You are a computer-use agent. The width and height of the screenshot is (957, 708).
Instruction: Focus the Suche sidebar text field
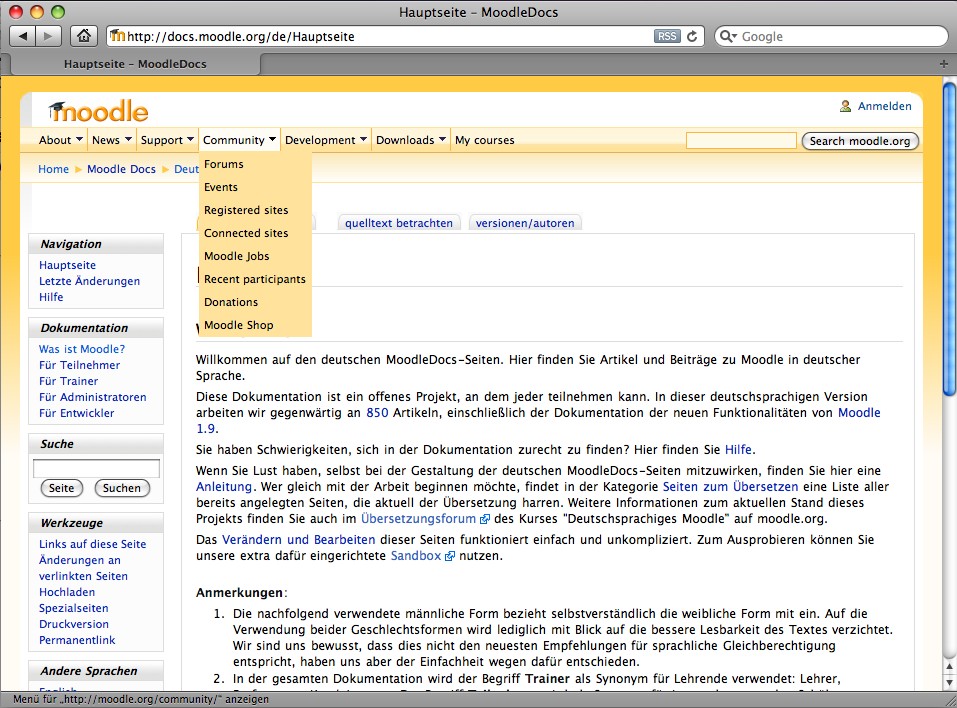coord(96,468)
